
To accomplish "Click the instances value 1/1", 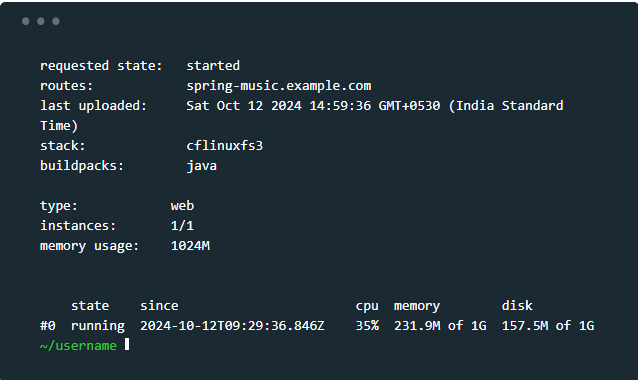I will point(182,226).
